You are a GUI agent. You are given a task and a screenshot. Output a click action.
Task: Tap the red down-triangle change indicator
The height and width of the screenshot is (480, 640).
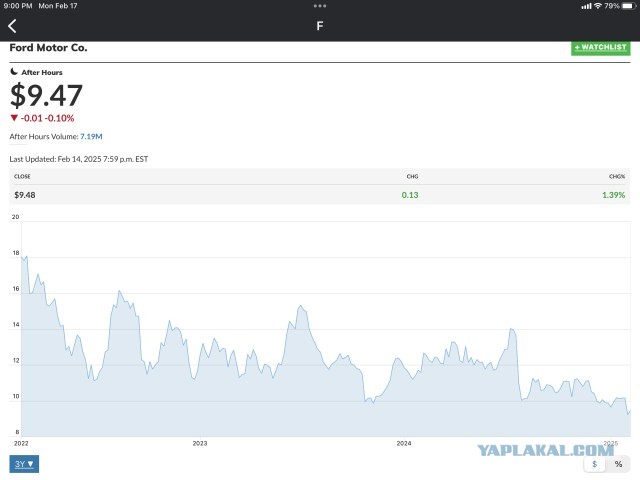[x=14, y=118]
